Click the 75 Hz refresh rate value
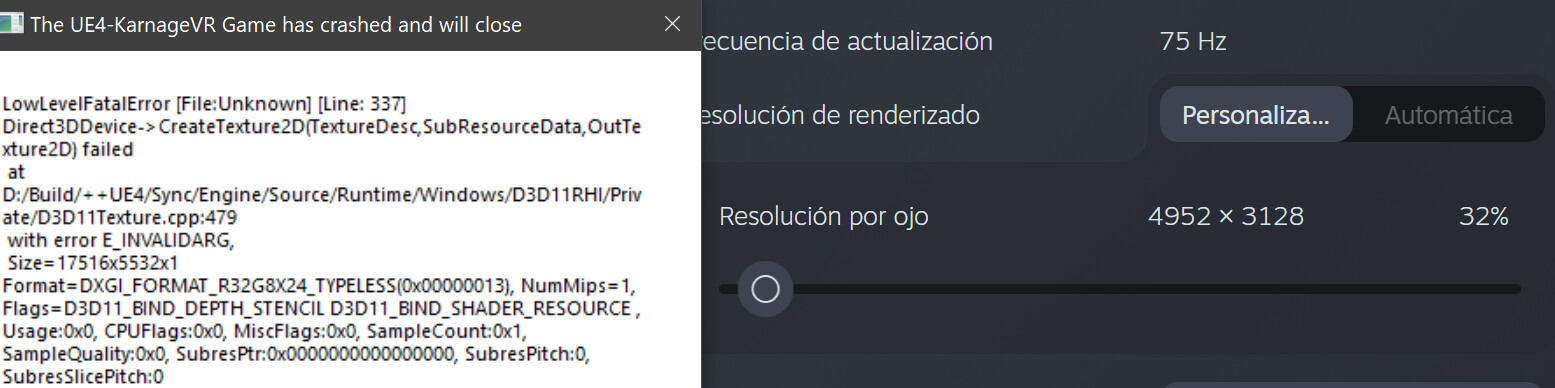 pos(1192,42)
